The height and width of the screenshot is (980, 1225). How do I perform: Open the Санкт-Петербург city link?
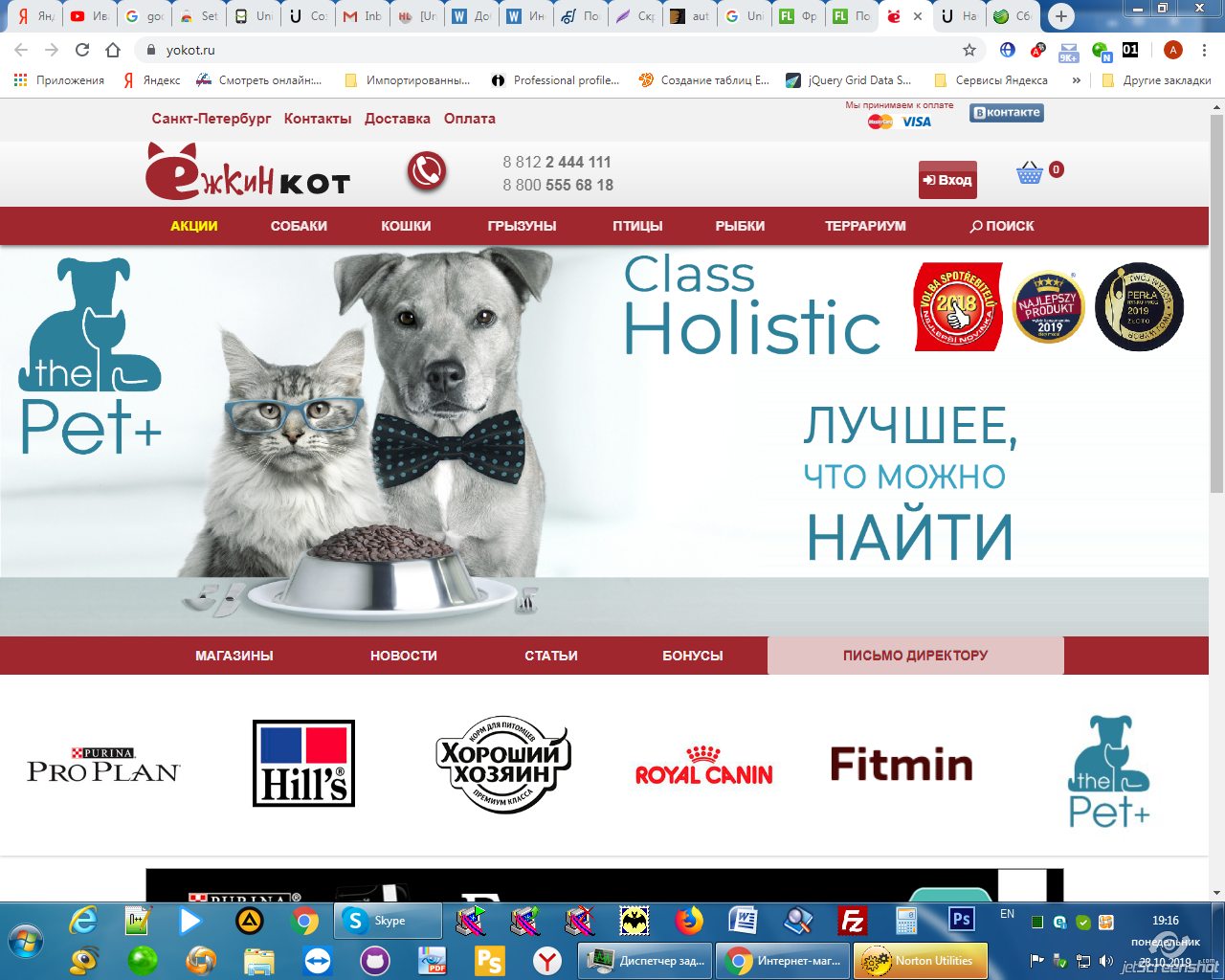pyautogui.click(x=212, y=119)
